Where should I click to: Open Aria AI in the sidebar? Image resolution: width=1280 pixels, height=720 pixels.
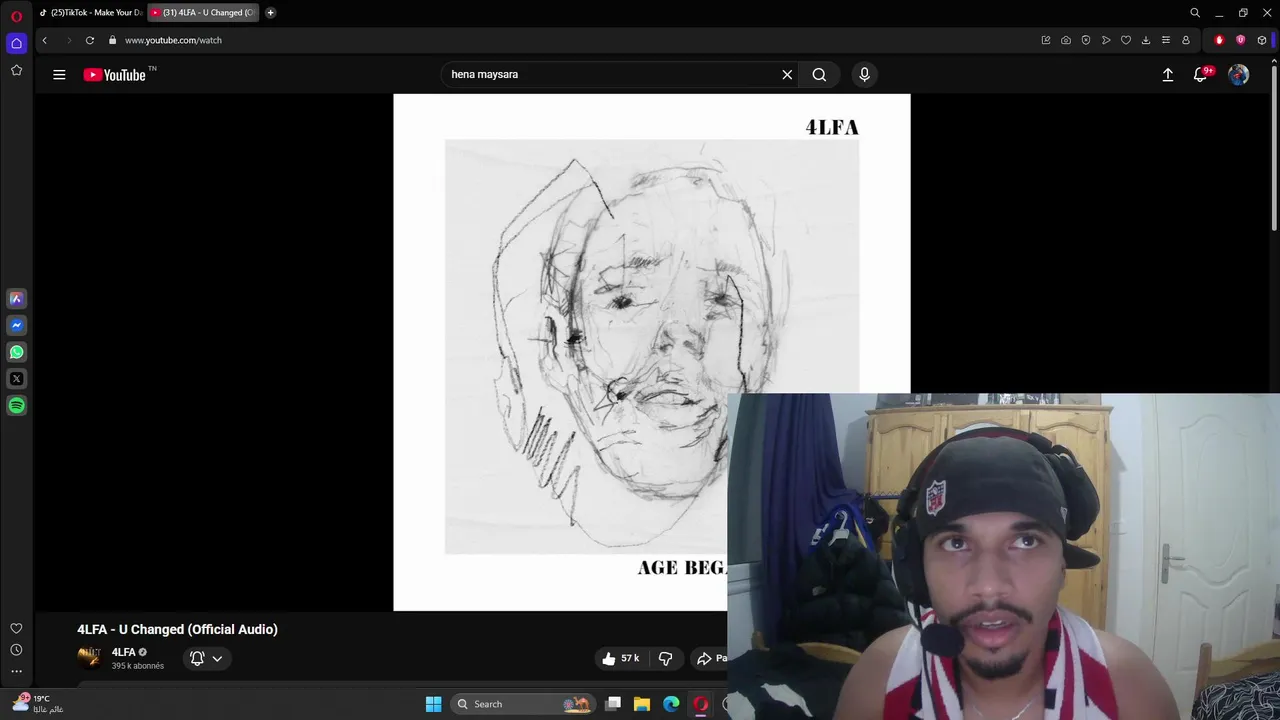(16, 298)
